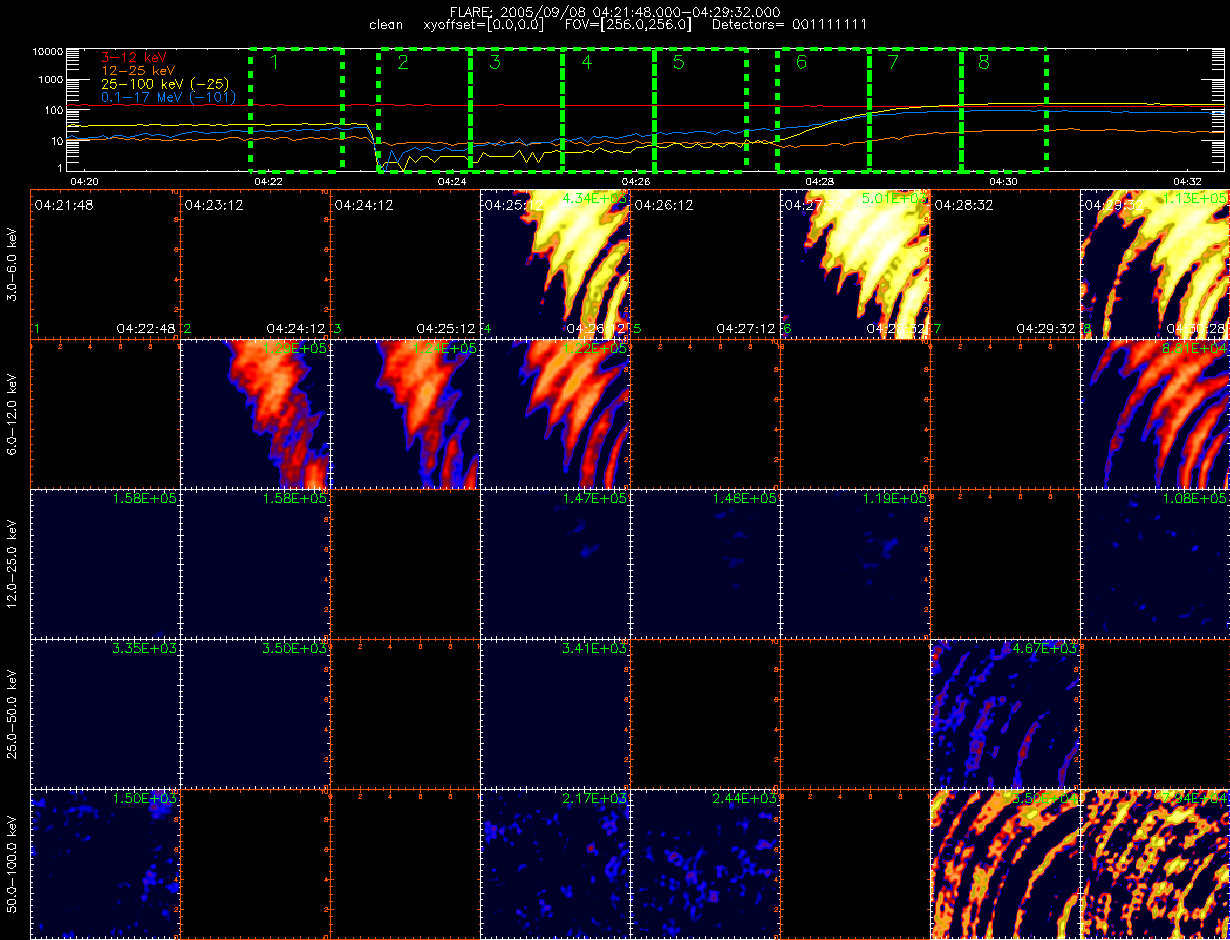Viewport: 1230px width, 940px height.
Task: Open the 25-50 keV panel labeled 3.41E+03
Action: pos(555,713)
